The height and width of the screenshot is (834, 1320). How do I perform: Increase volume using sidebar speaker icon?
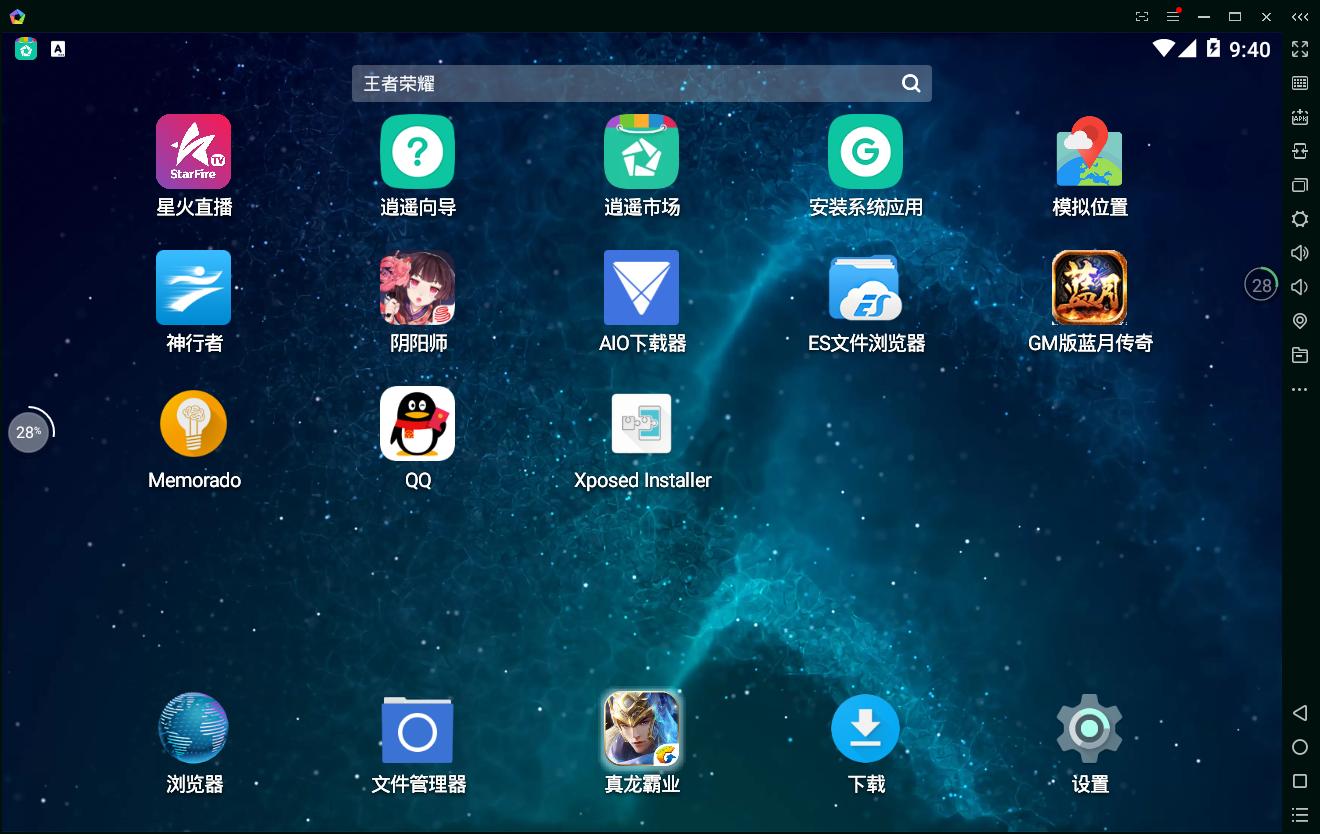[x=1300, y=253]
